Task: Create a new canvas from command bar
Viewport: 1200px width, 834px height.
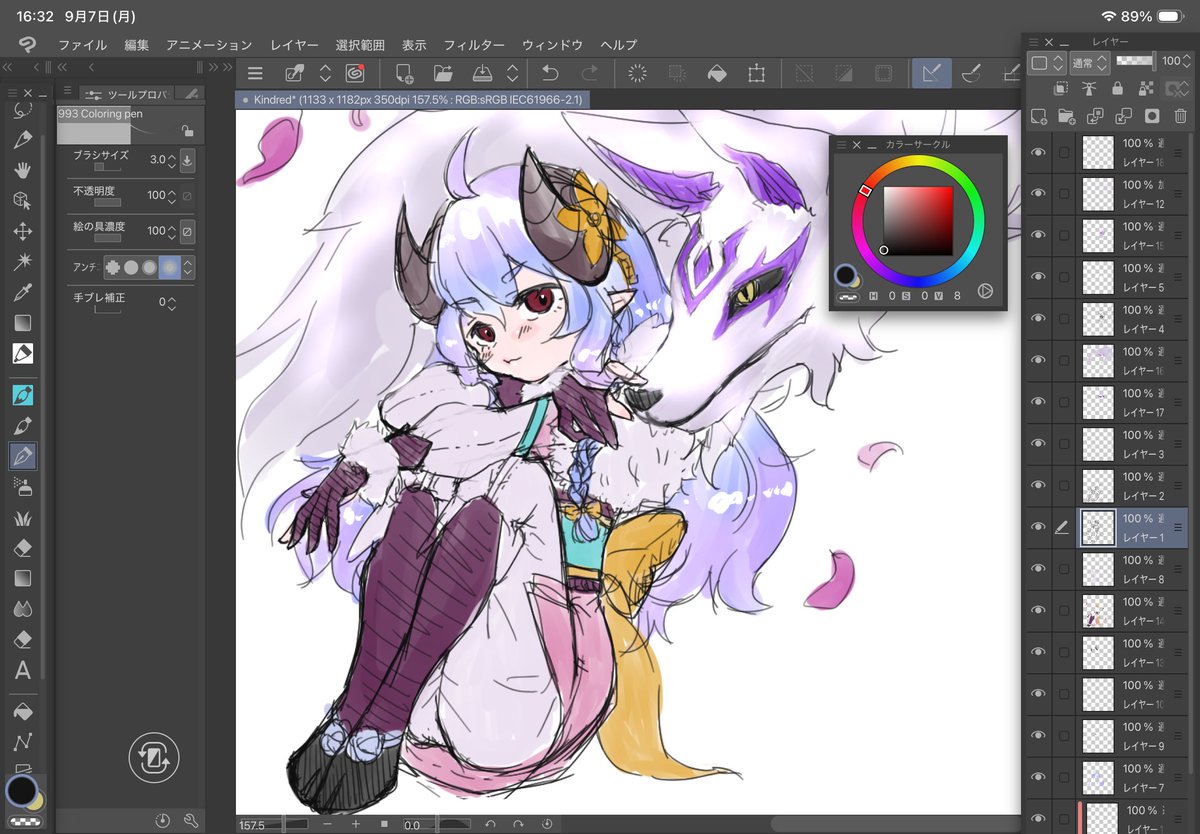Action: pyautogui.click(x=404, y=73)
